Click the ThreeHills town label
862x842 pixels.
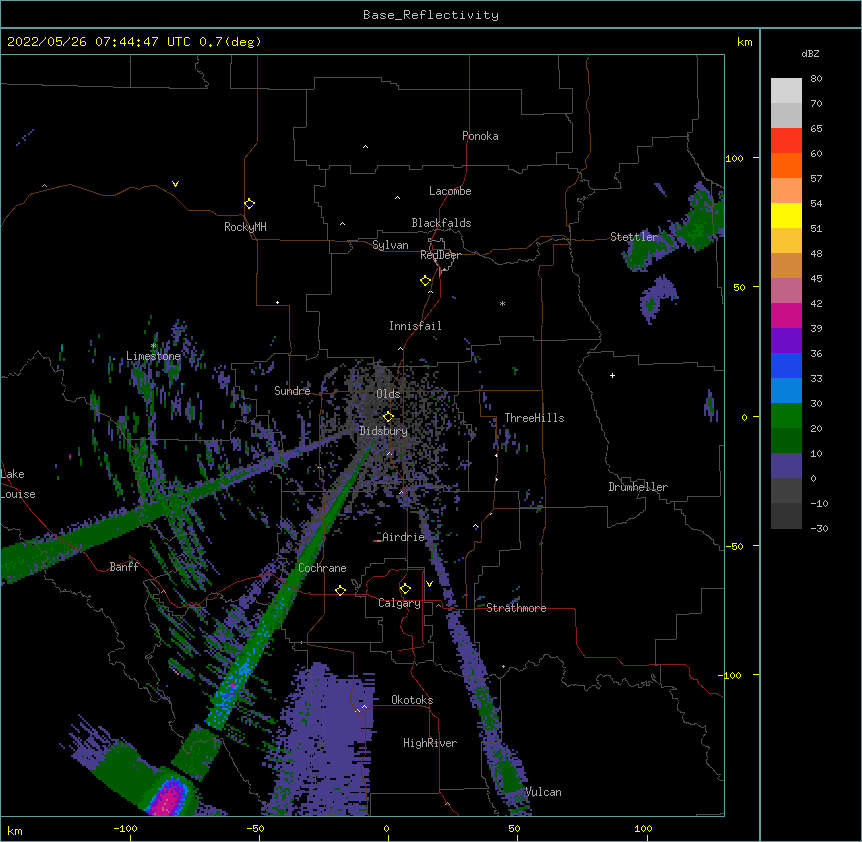(x=534, y=418)
